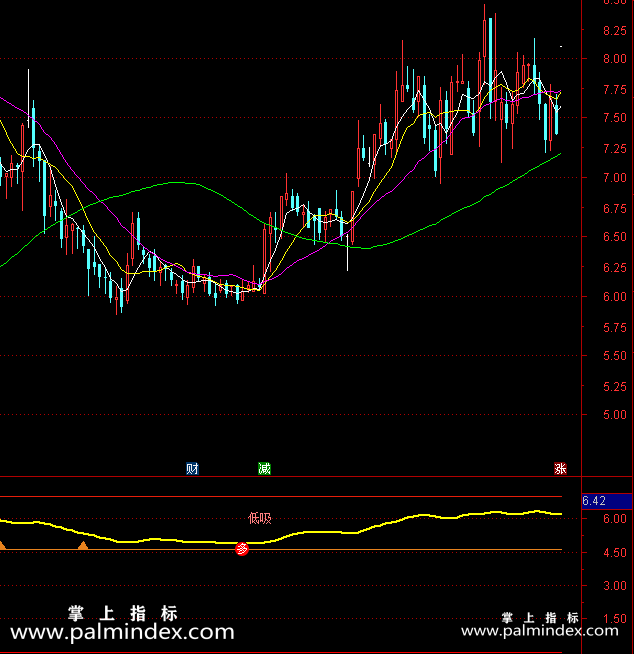Click the 7.50 price axis label
The image size is (634, 654).
pos(614,118)
